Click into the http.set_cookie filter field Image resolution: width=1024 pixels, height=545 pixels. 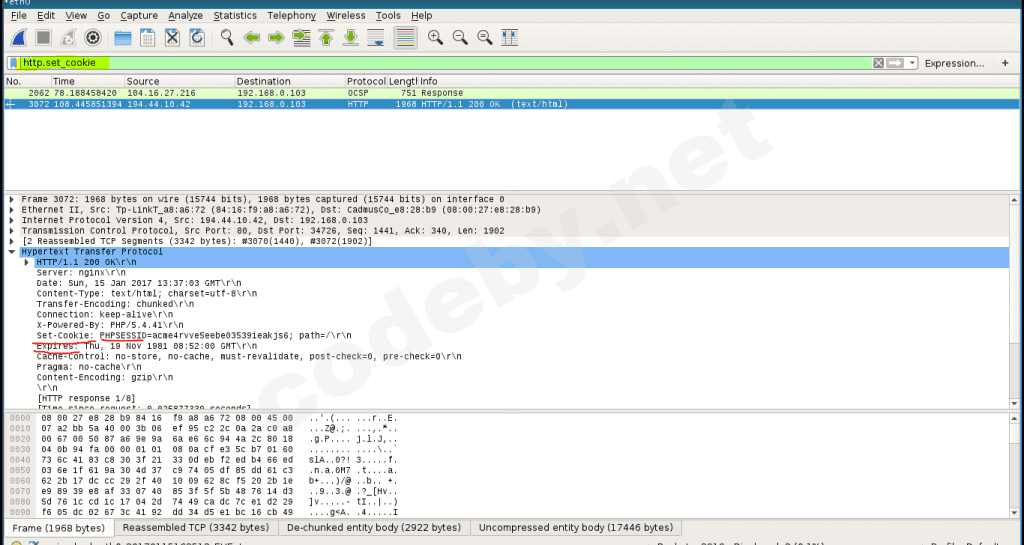(446, 63)
